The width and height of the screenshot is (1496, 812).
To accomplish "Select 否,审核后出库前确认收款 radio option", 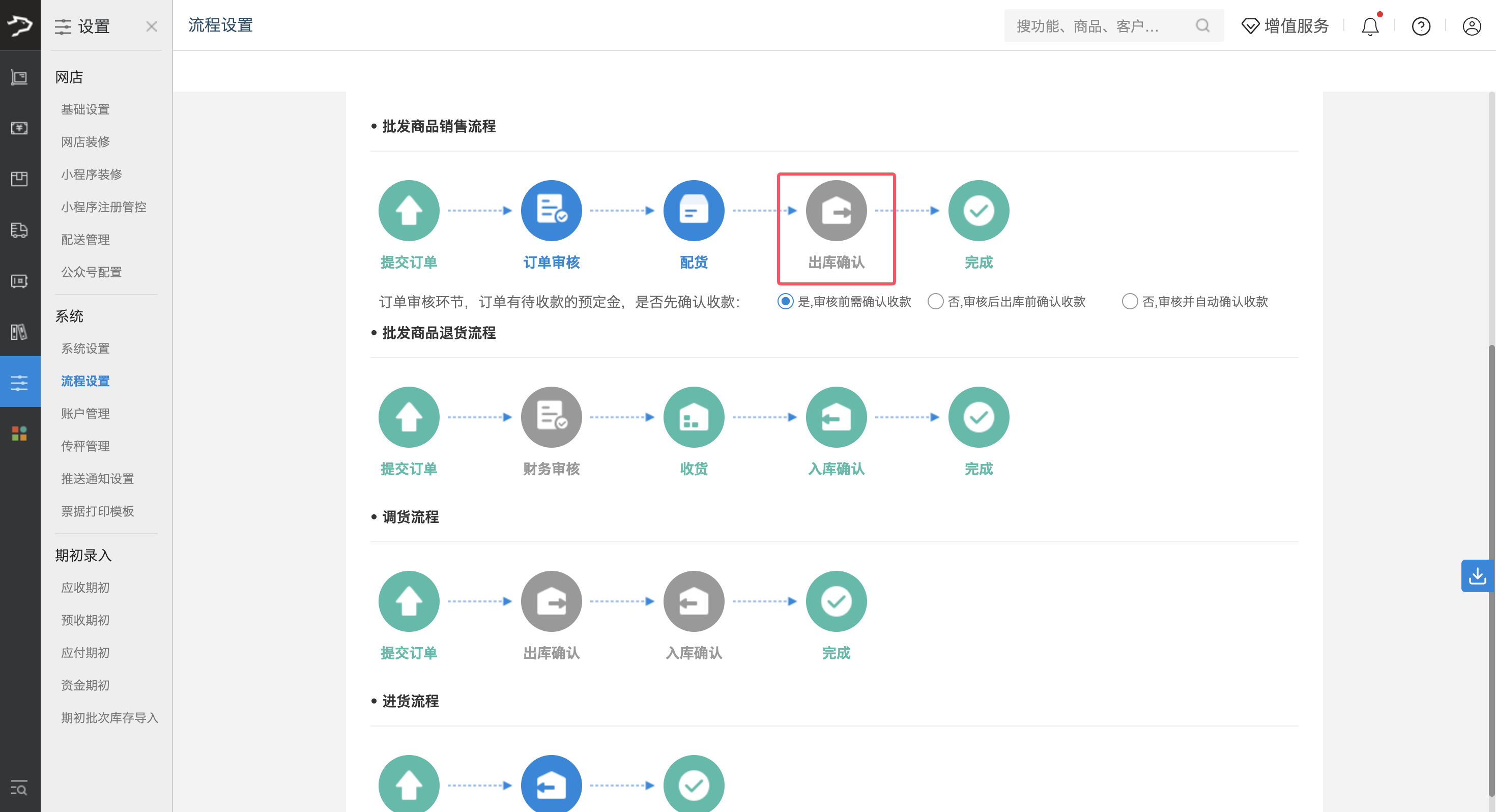I will (935, 302).
